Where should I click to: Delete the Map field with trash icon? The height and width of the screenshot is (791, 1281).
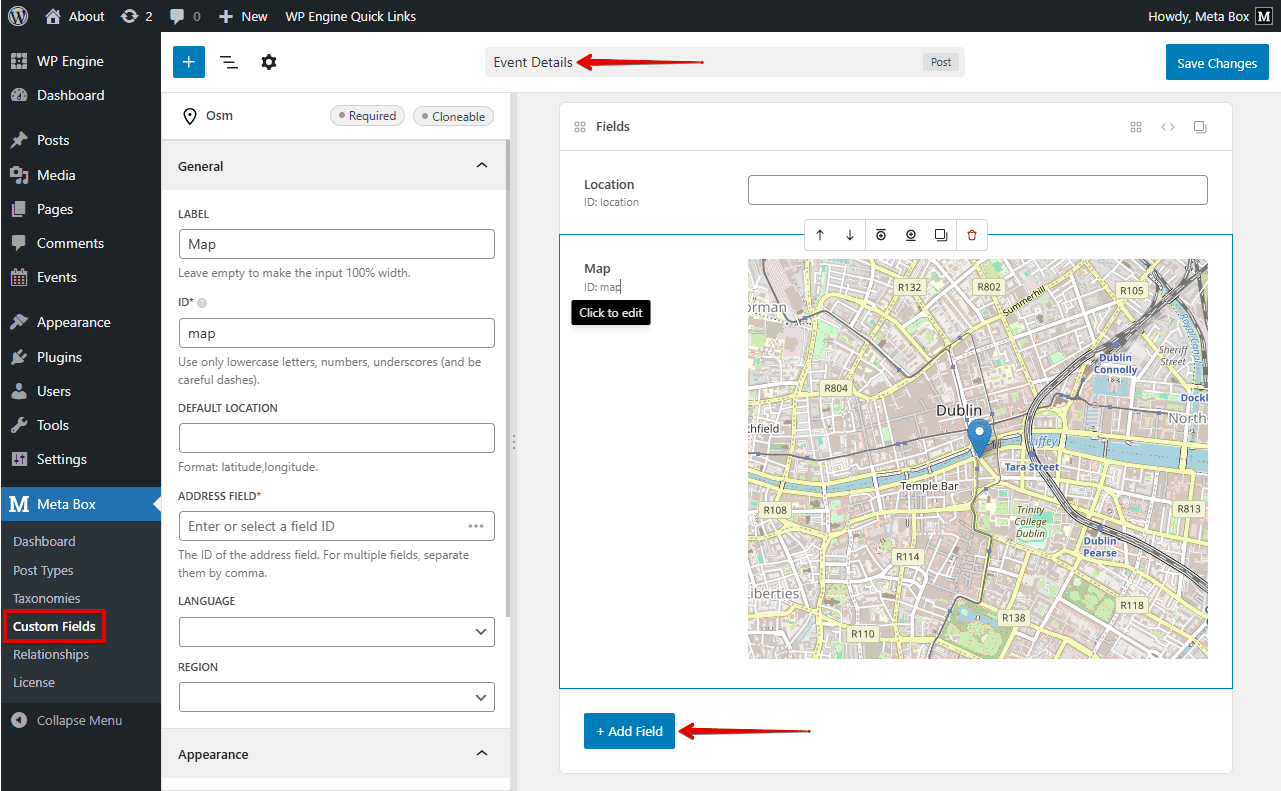coord(971,235)
